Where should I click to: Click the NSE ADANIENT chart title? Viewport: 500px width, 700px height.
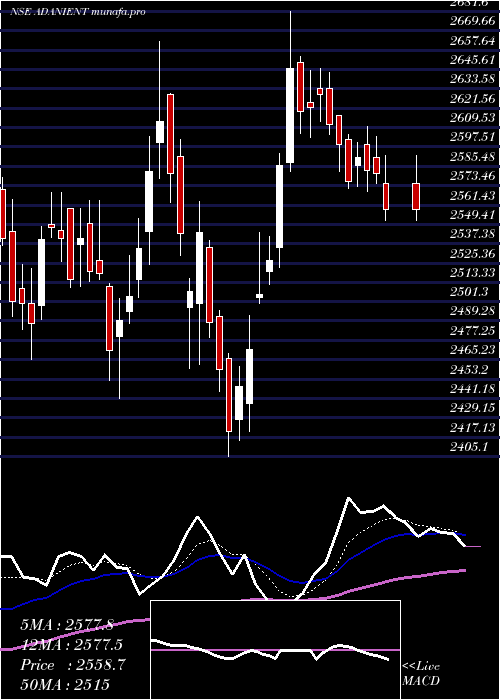pos(78,12)
